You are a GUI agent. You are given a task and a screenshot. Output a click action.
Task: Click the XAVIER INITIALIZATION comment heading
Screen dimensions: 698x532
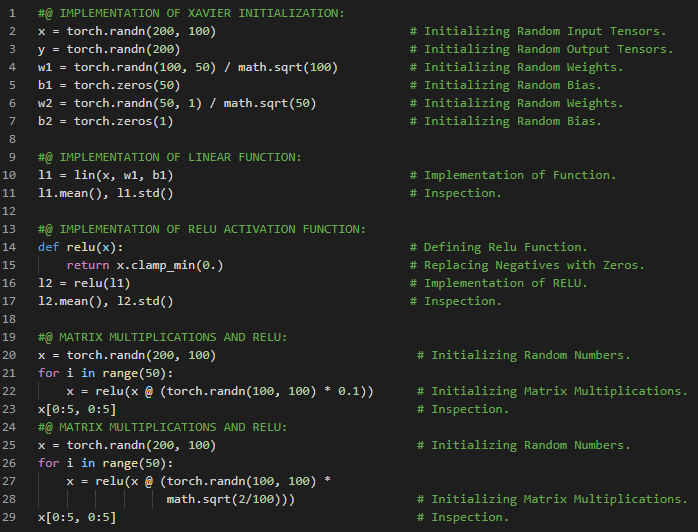(190, 13)
